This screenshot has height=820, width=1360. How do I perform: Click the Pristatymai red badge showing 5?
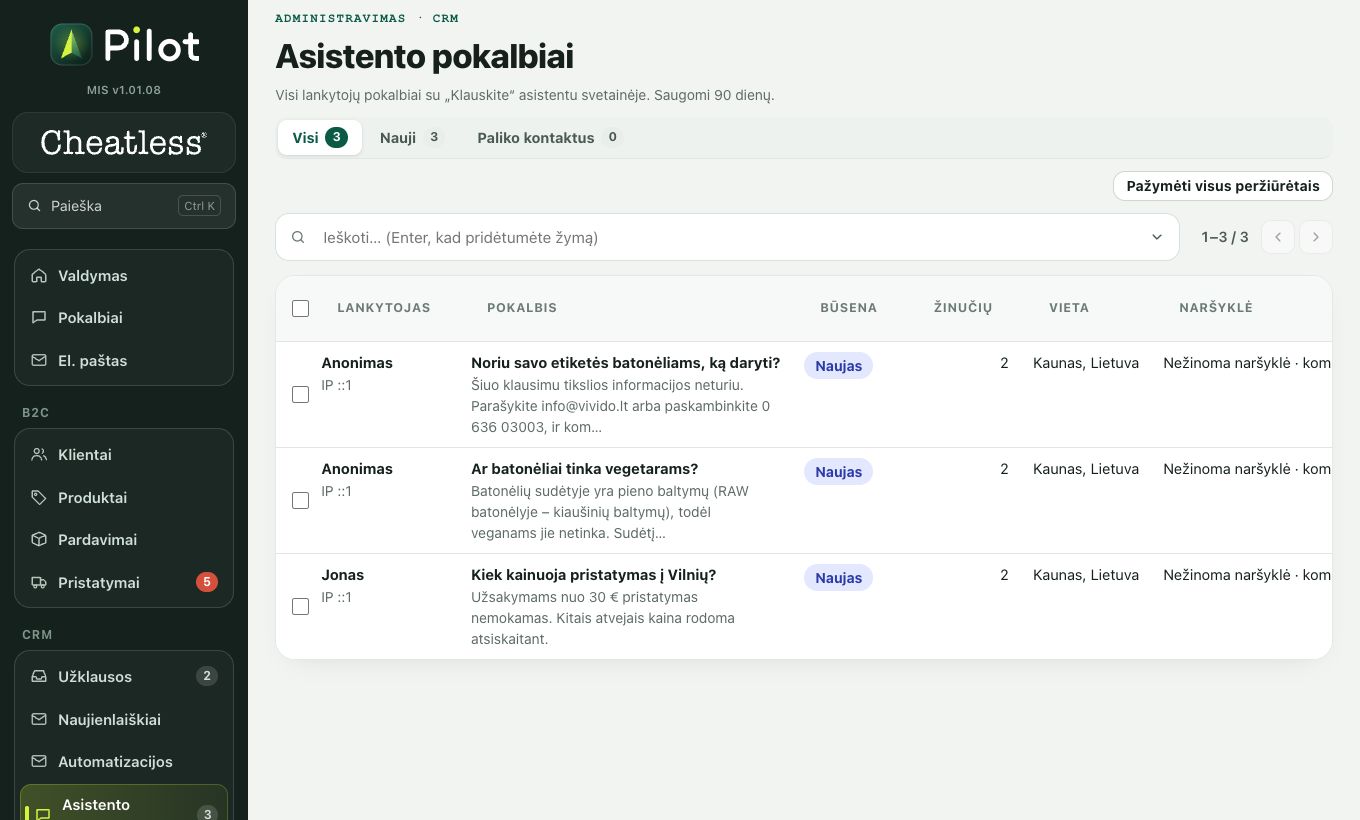coord(207,582)
